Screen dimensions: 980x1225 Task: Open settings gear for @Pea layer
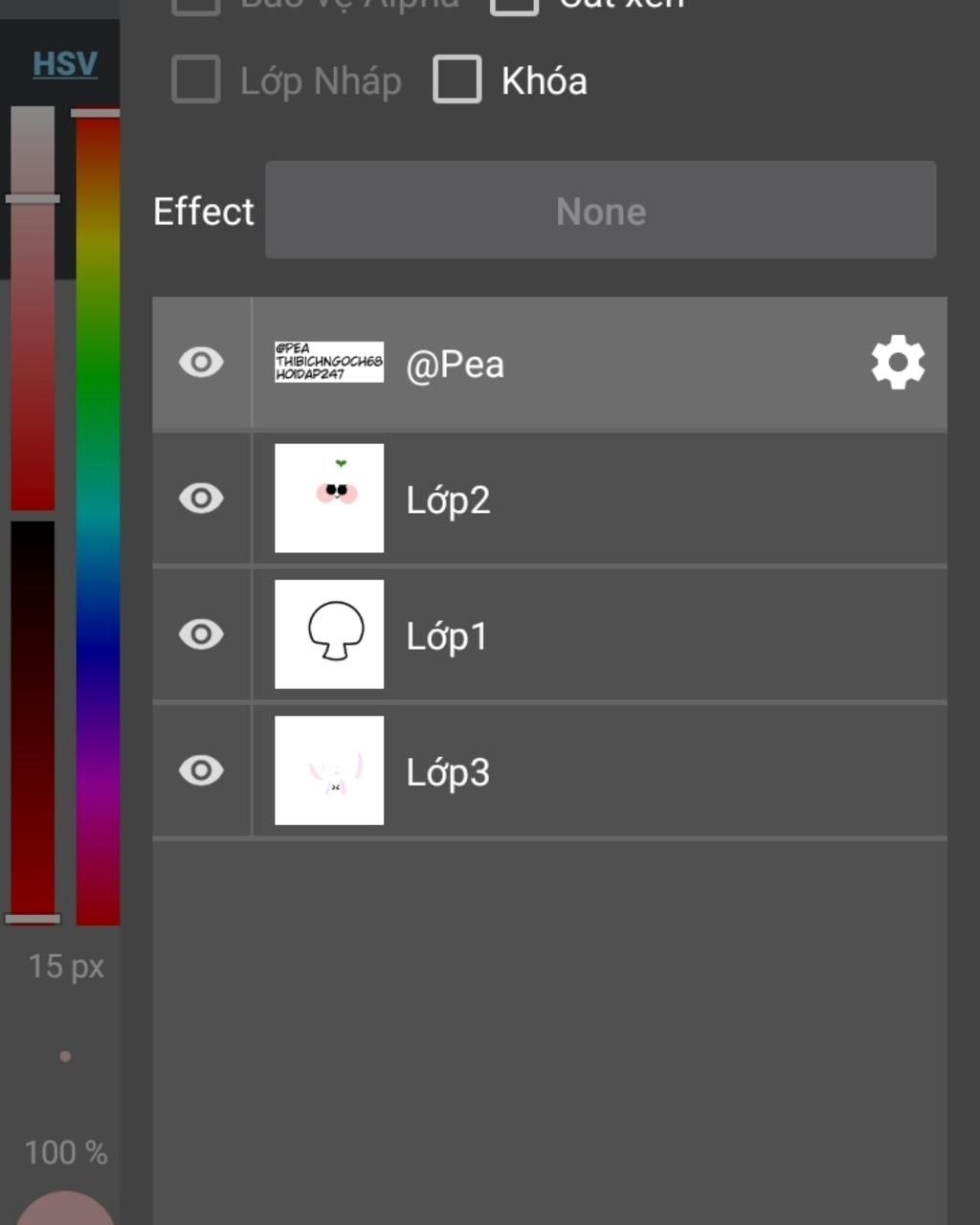coord(898,363)
